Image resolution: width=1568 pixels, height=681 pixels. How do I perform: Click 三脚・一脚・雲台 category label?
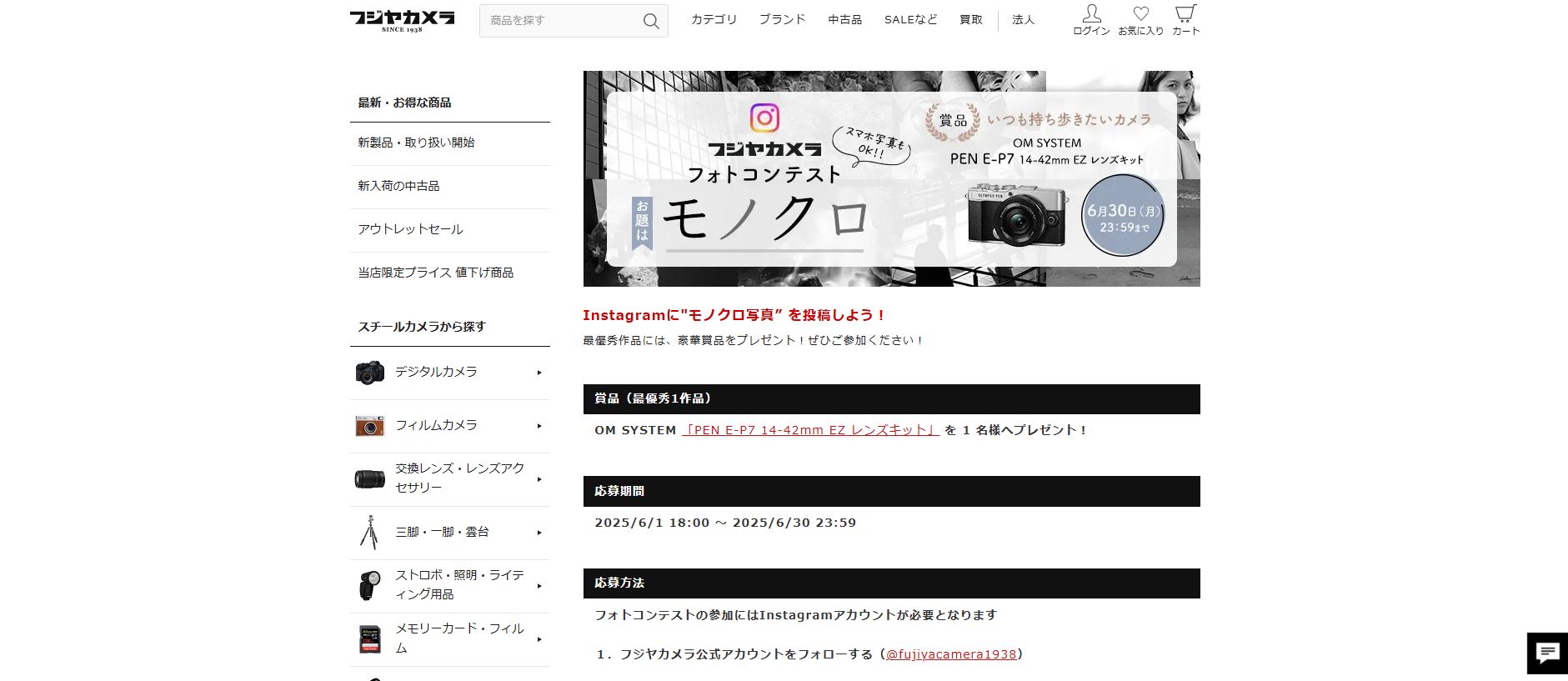click(442, 532)
